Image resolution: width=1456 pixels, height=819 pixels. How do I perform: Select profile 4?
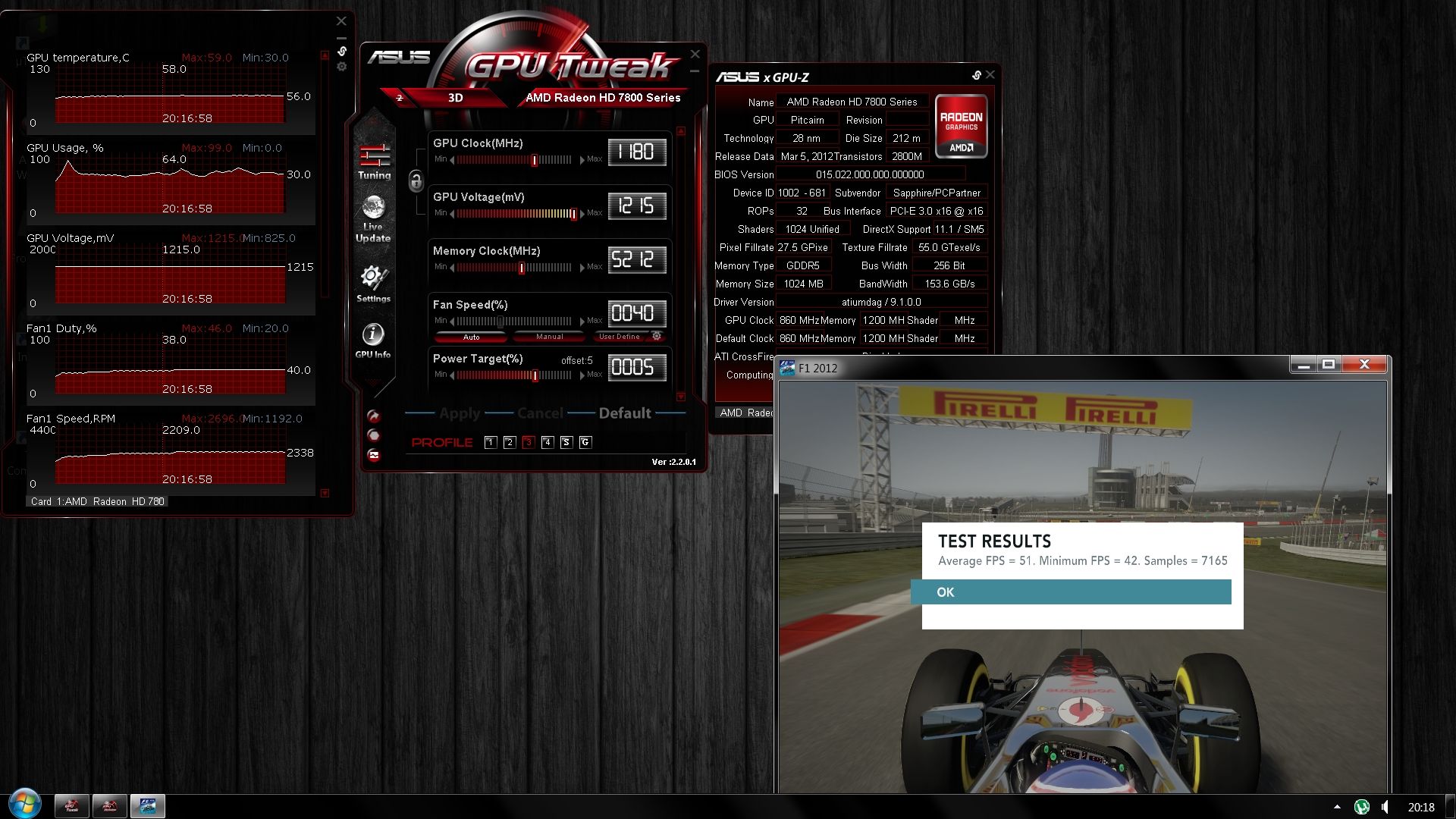(x=548, y=442)
